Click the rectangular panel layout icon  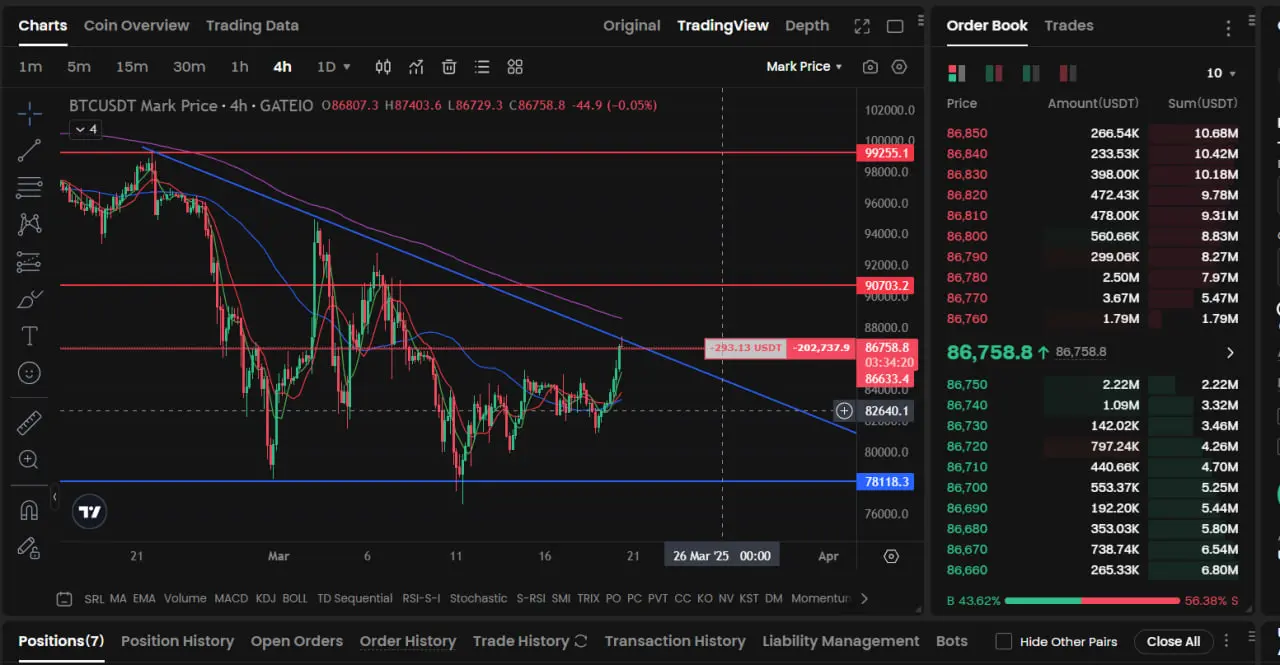pos(895,26)
